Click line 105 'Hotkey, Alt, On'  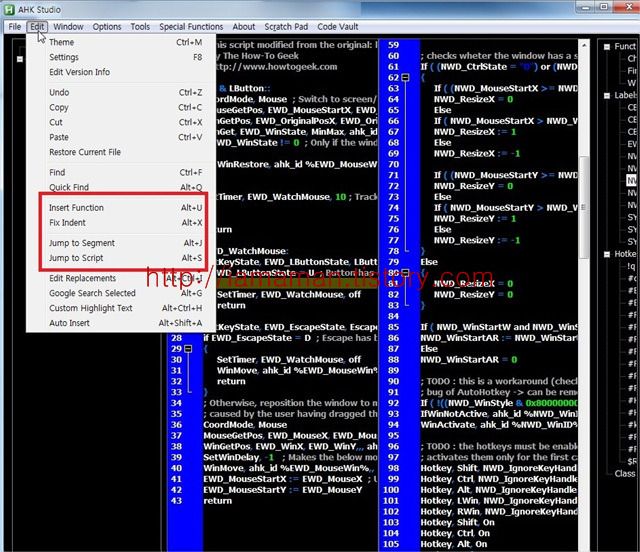point(453,544)
